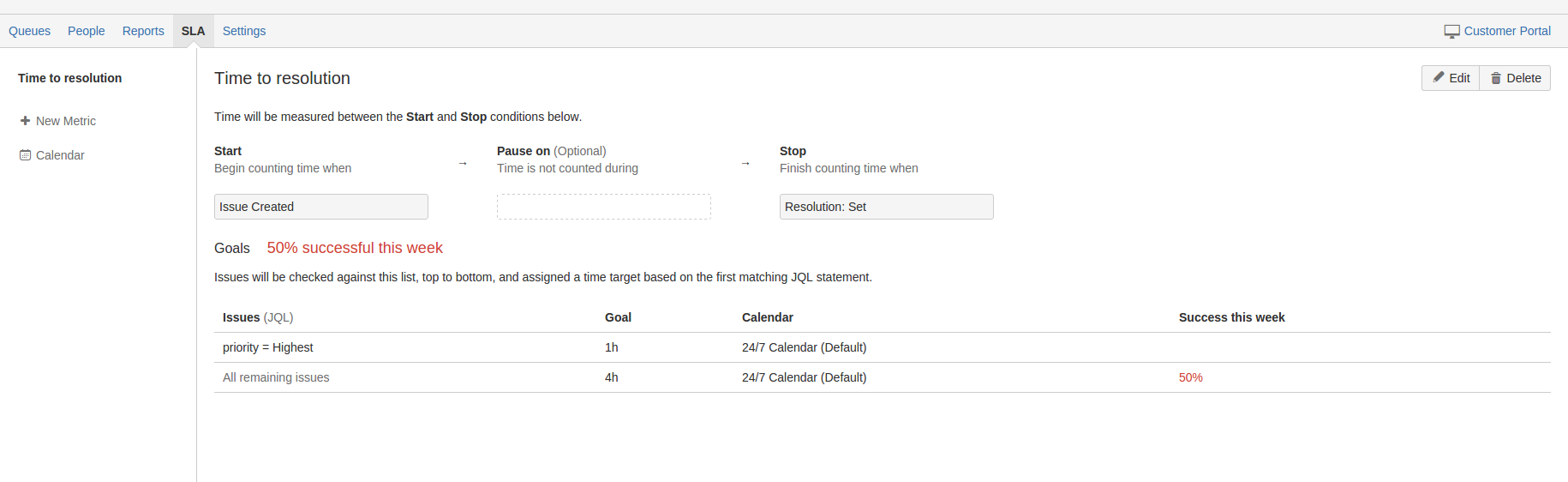Open the Settings tab
Screen dimensions: 1568x482
click(x=244, y=31)
